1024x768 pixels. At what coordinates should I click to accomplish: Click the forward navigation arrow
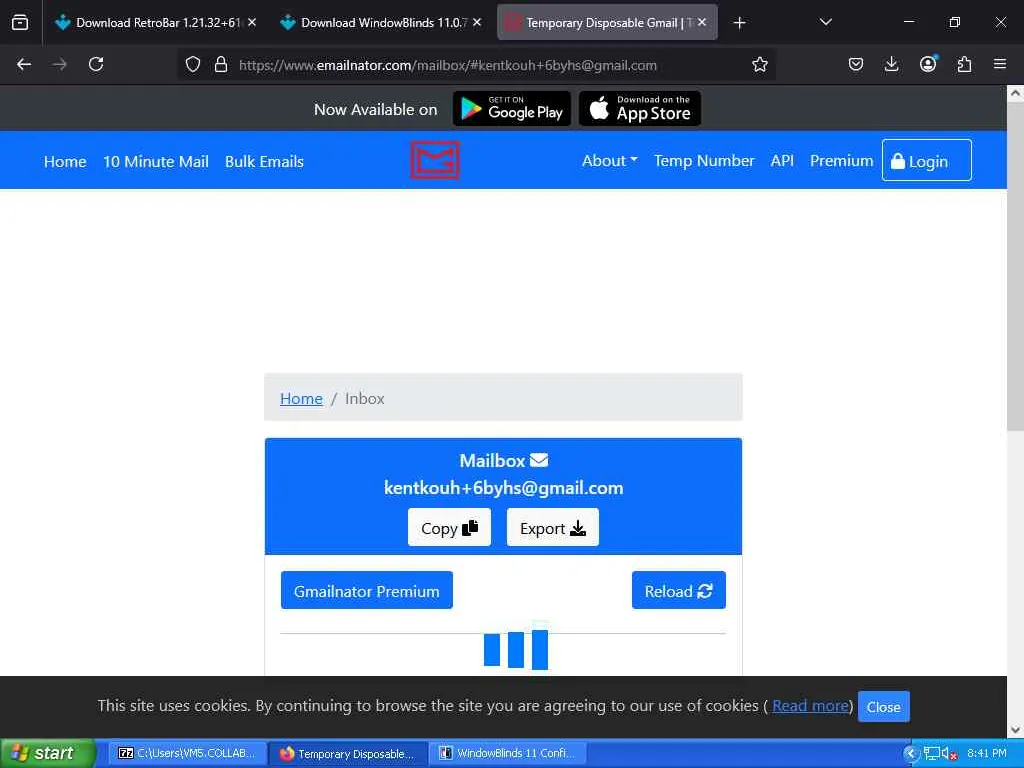pyautogui.click(x=59, y=64)
